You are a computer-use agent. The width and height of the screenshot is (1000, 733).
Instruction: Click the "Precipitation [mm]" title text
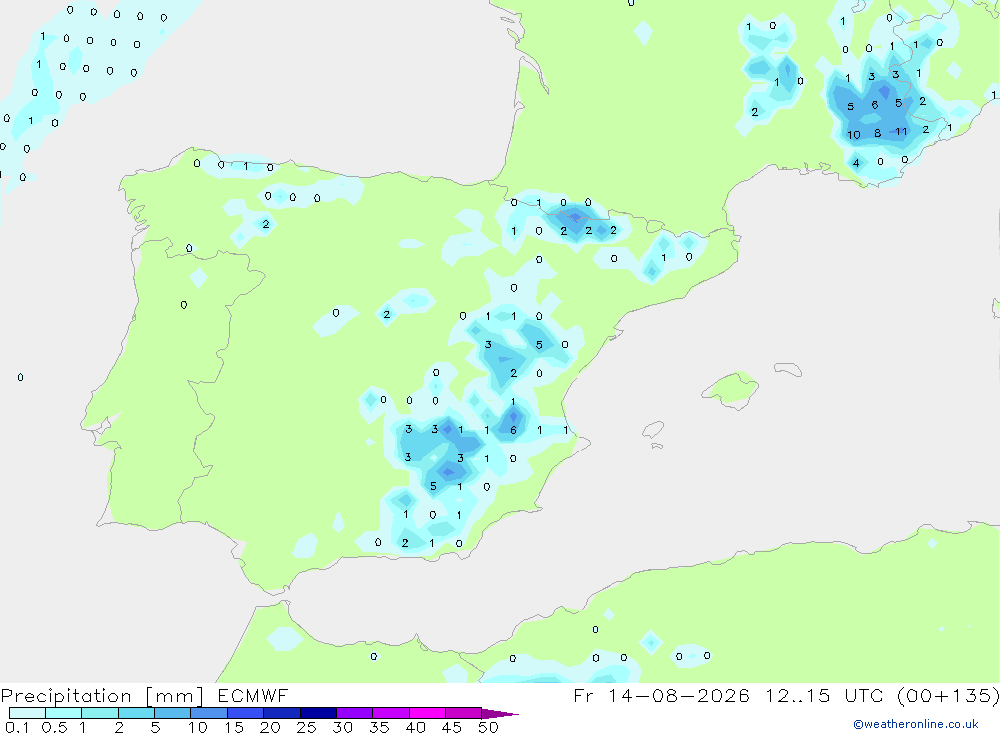102,696
